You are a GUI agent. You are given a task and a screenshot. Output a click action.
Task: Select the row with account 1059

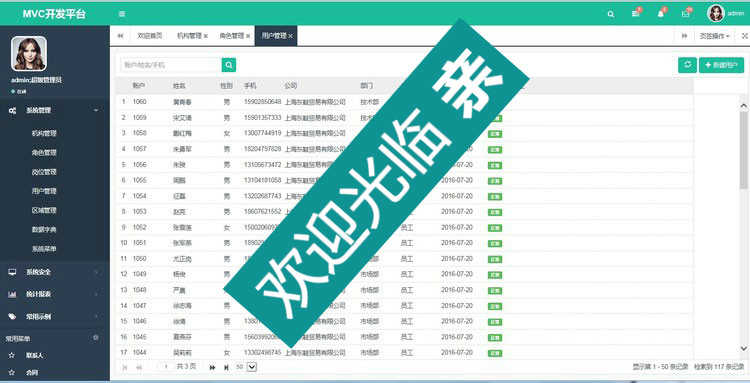pos(404,118)
